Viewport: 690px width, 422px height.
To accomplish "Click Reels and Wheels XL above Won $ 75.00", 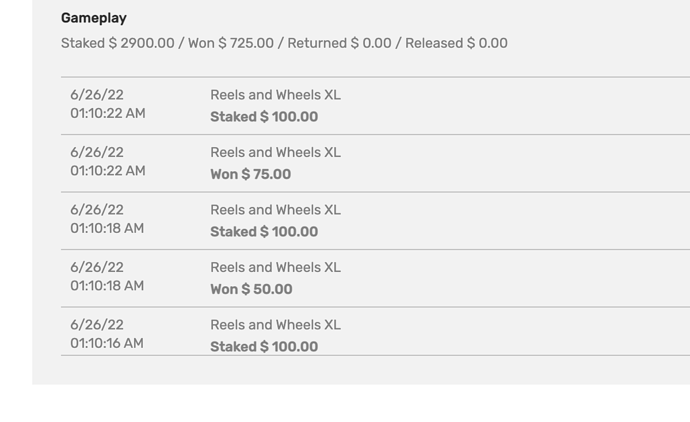I will pyautogui.click(x=275, y=152).
